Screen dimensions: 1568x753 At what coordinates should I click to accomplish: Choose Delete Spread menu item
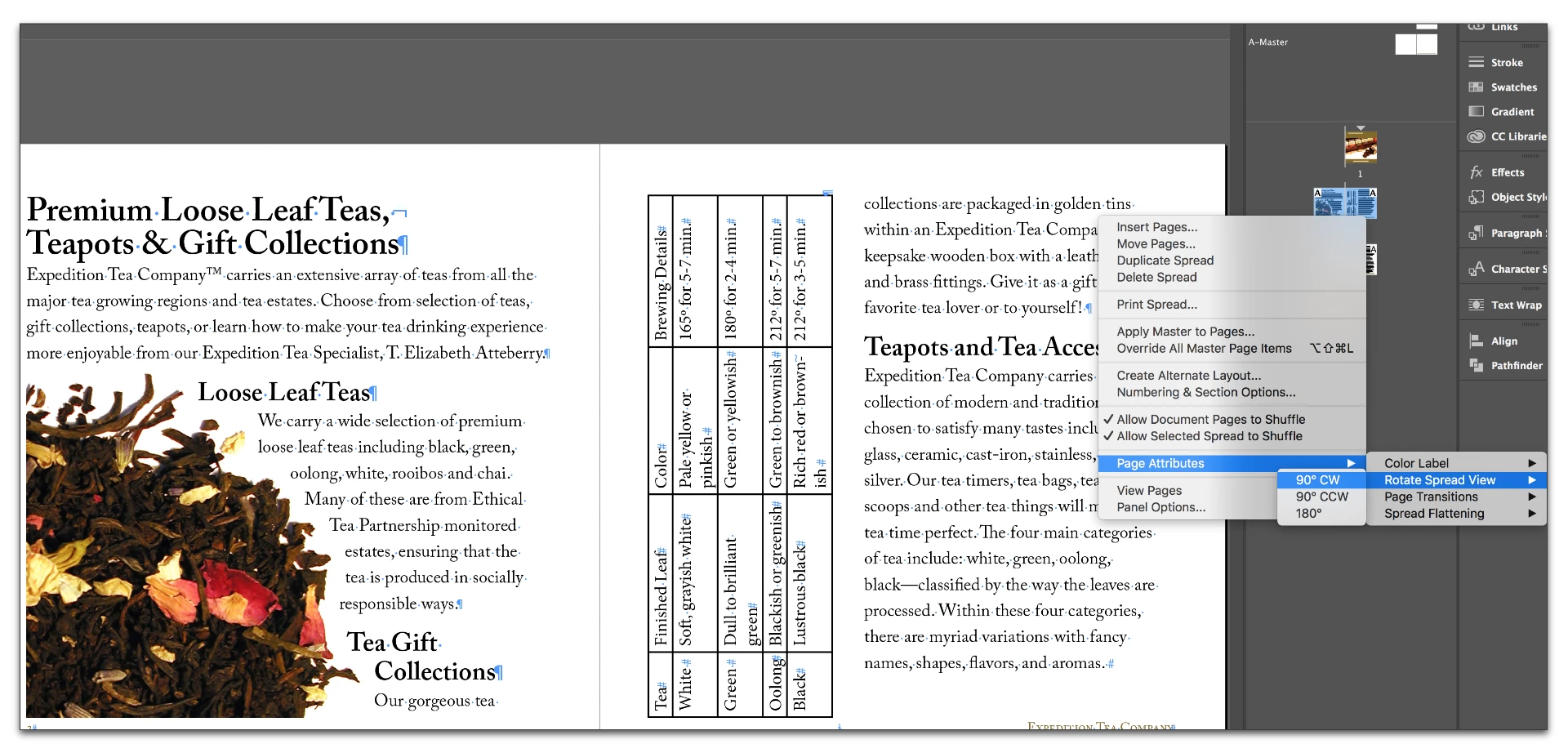click(1156, 278)
